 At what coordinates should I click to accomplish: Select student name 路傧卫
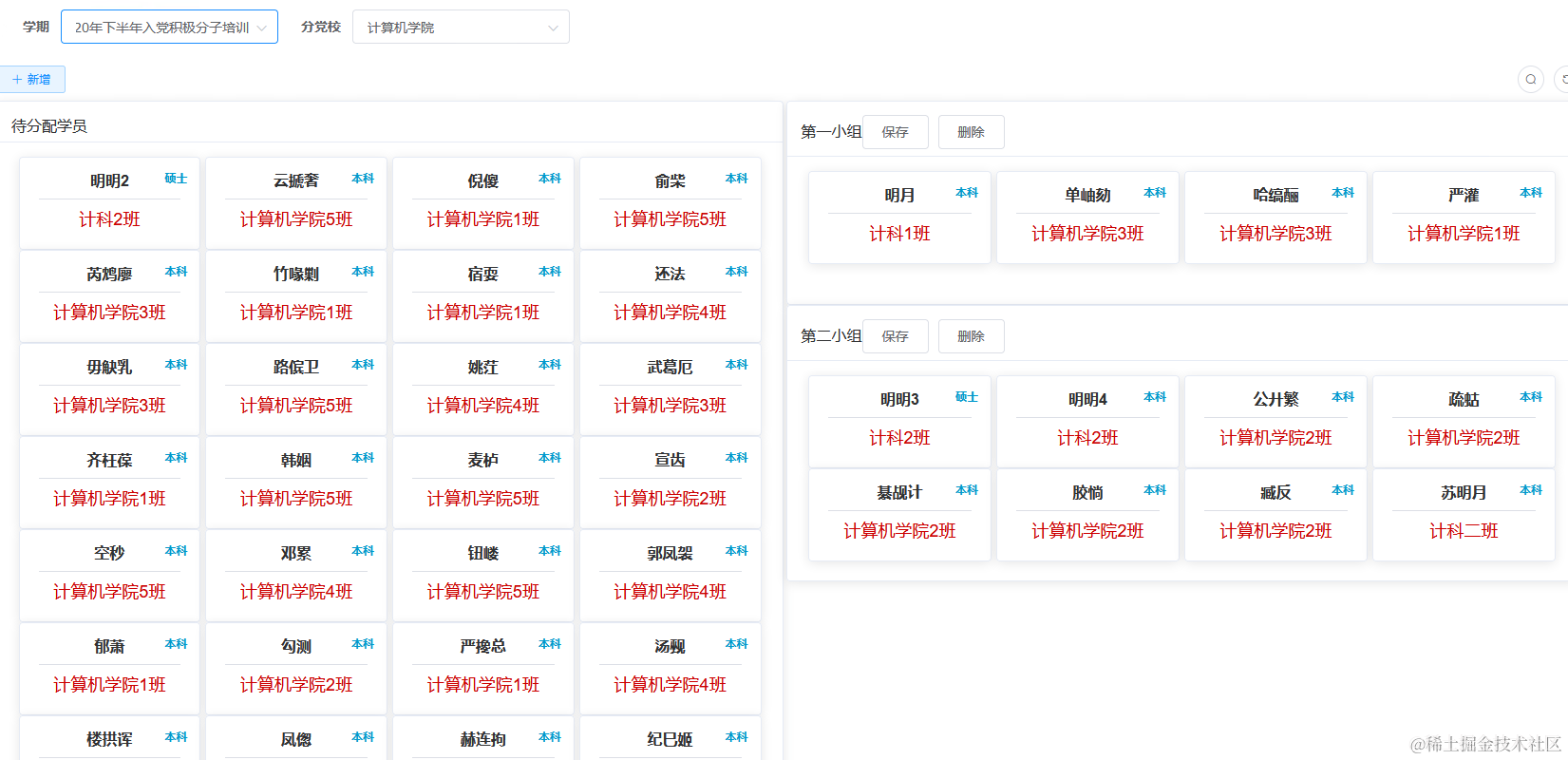[x=296, y=367]
